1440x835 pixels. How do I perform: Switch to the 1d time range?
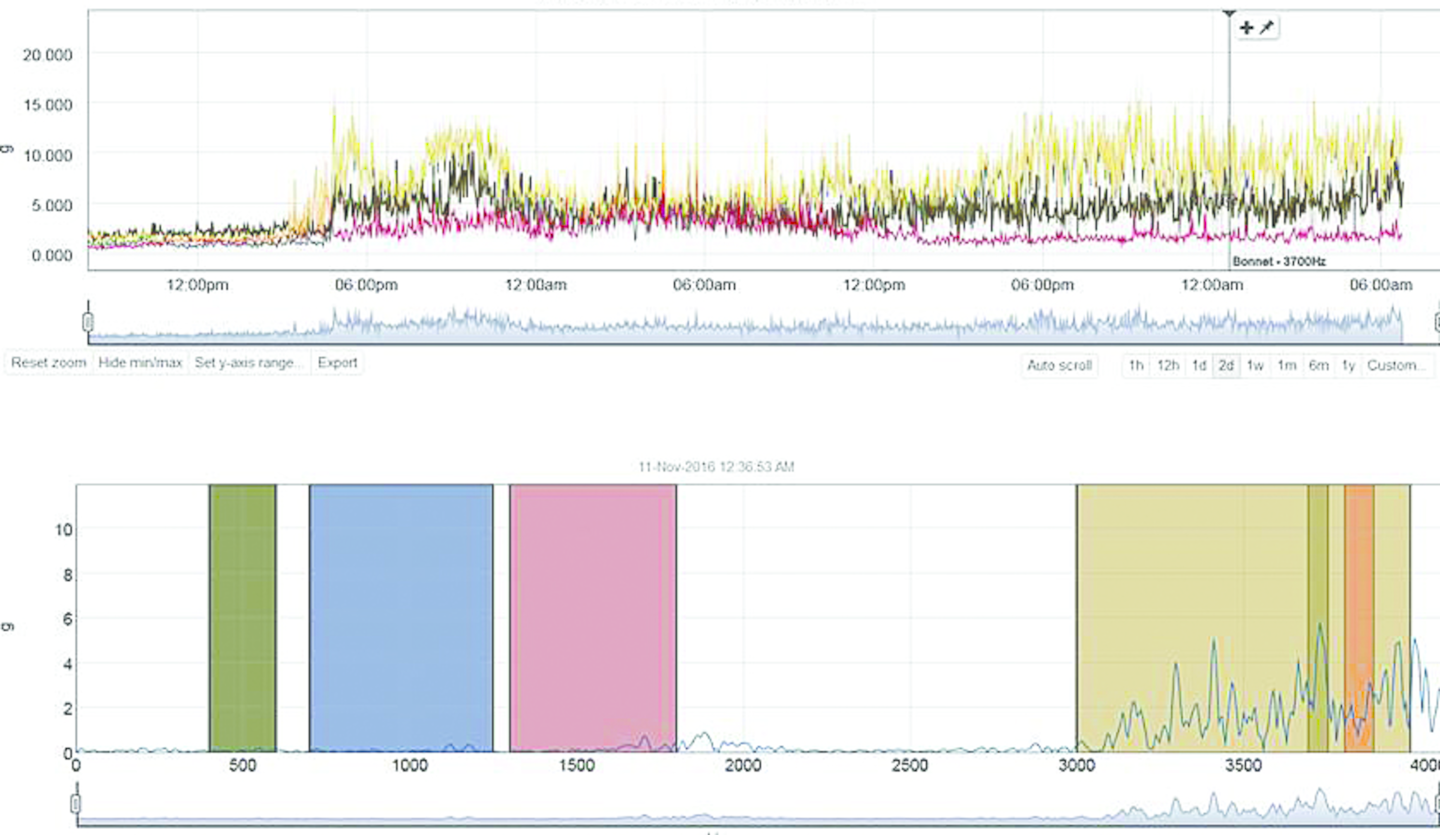pos(1198,366)
